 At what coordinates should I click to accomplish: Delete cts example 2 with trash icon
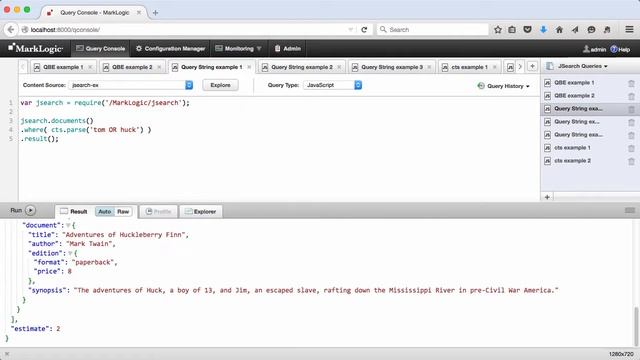click(x=631, y=161)
